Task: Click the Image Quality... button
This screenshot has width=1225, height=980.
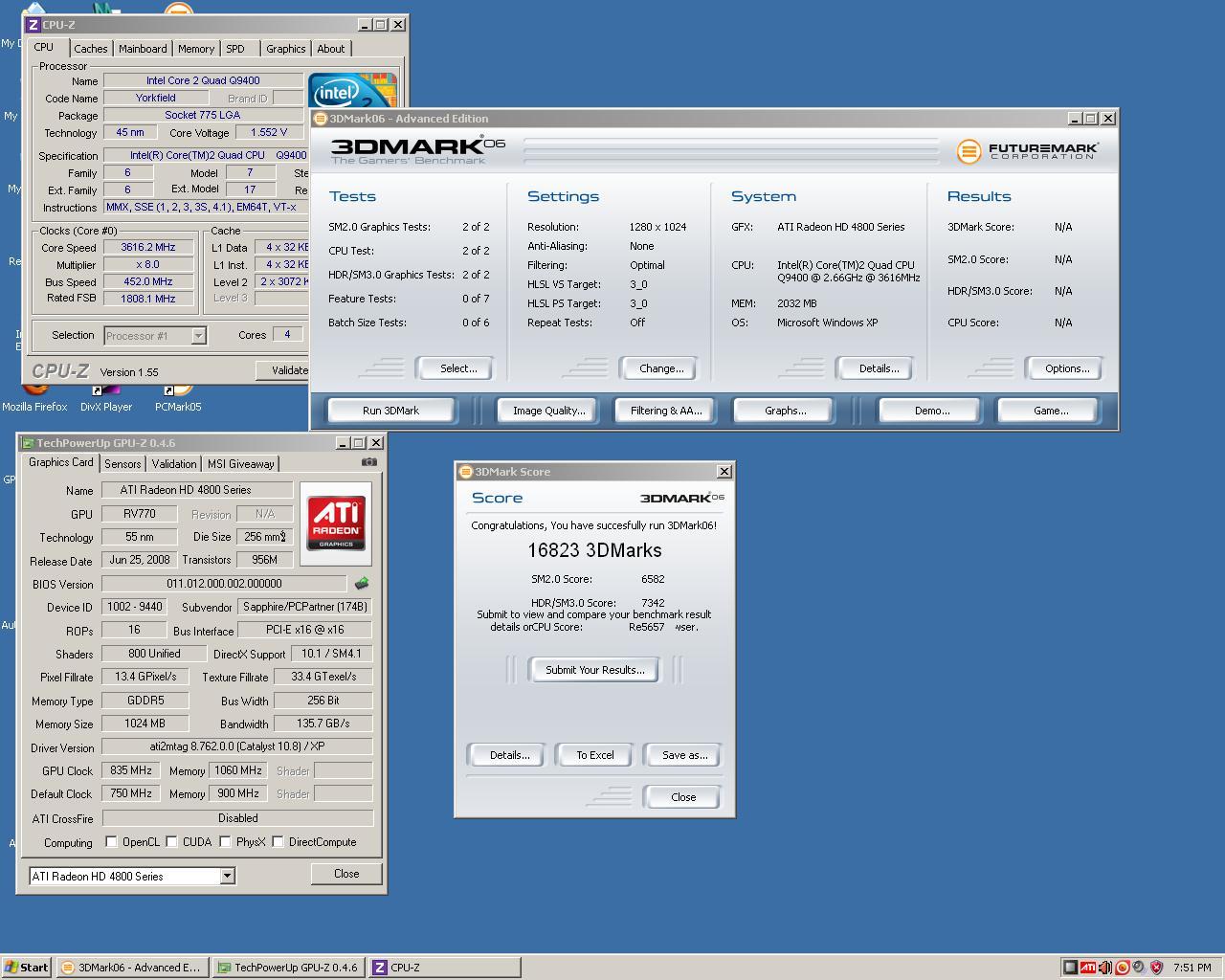Action: tap(548, 411)
